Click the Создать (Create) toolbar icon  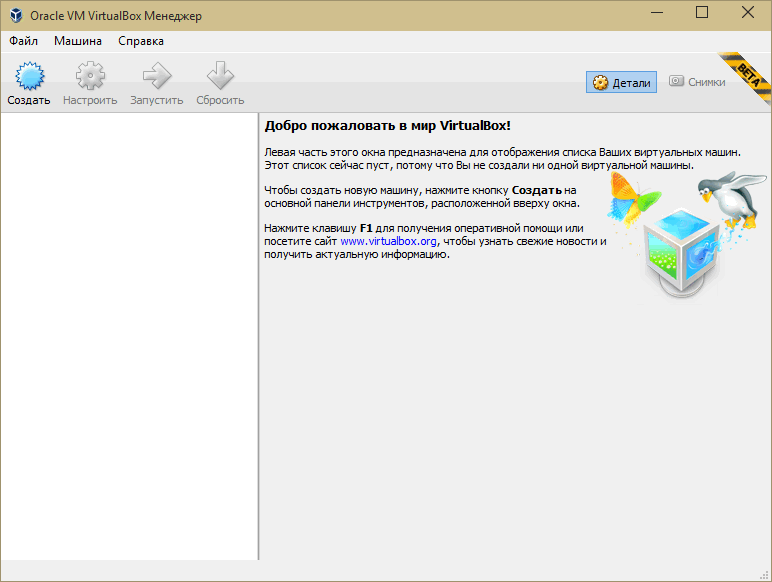[30, 76]
